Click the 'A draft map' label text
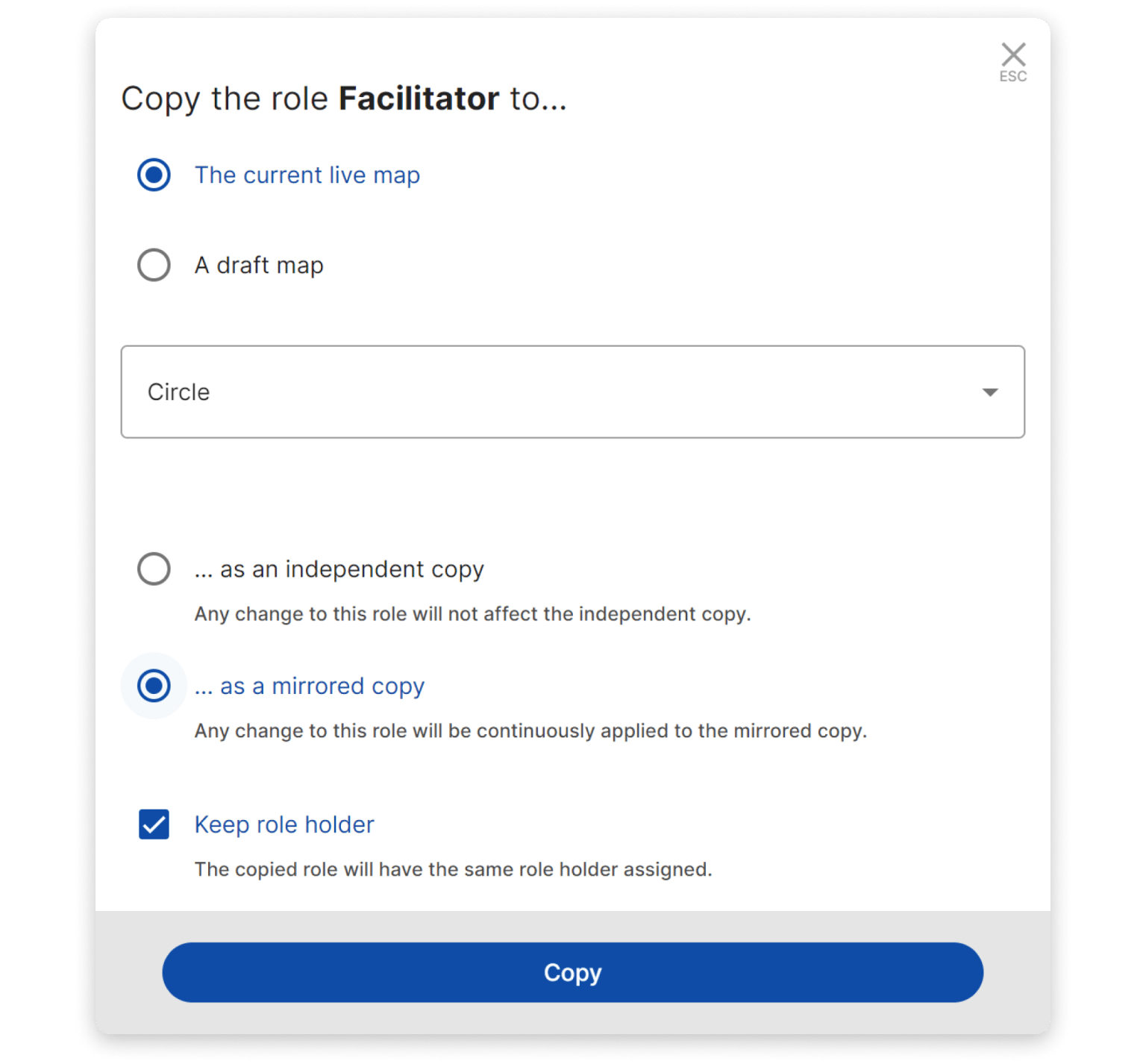Screen dimensions: 1146x1064 point(259,266)
